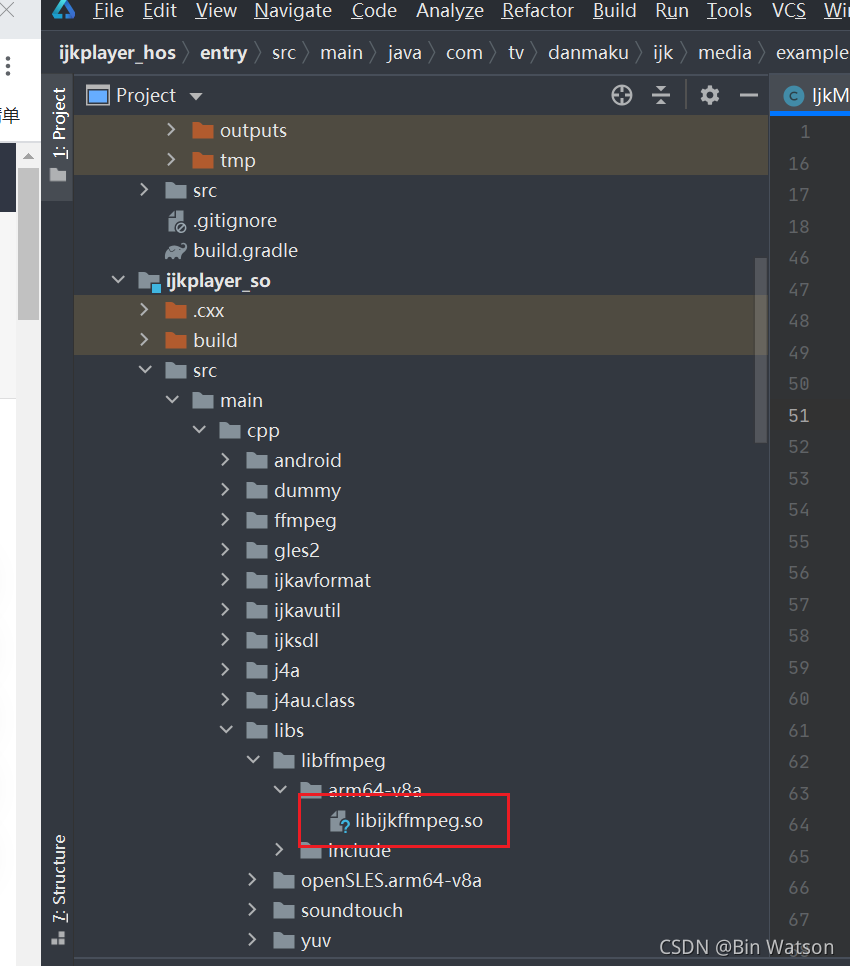
Task: Open the Code menu
Action: point(374,10)
